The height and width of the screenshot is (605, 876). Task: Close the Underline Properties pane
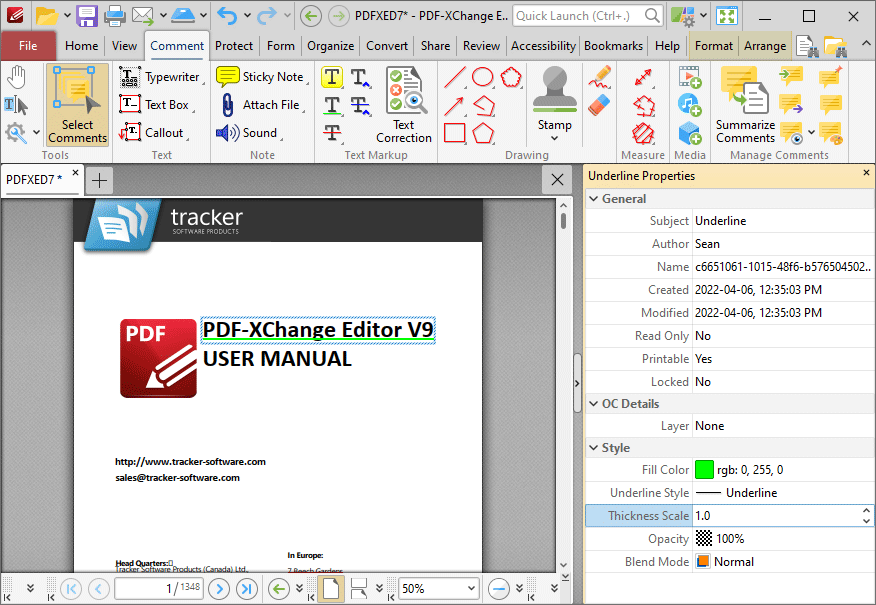point(867,173)
